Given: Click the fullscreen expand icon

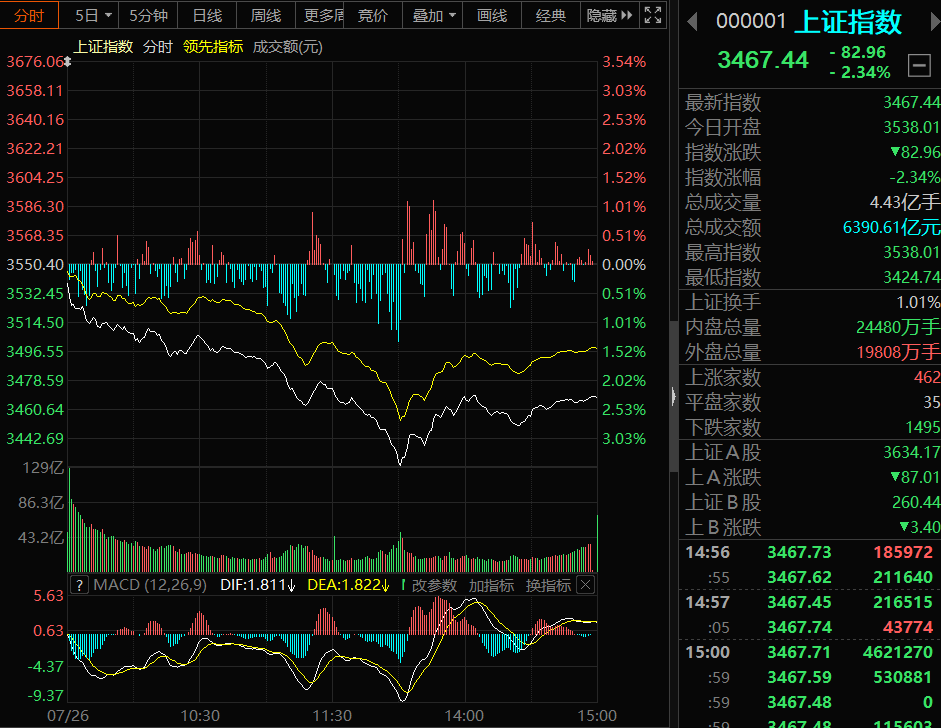Looking at the screenshot, I should tap(653, 15).
